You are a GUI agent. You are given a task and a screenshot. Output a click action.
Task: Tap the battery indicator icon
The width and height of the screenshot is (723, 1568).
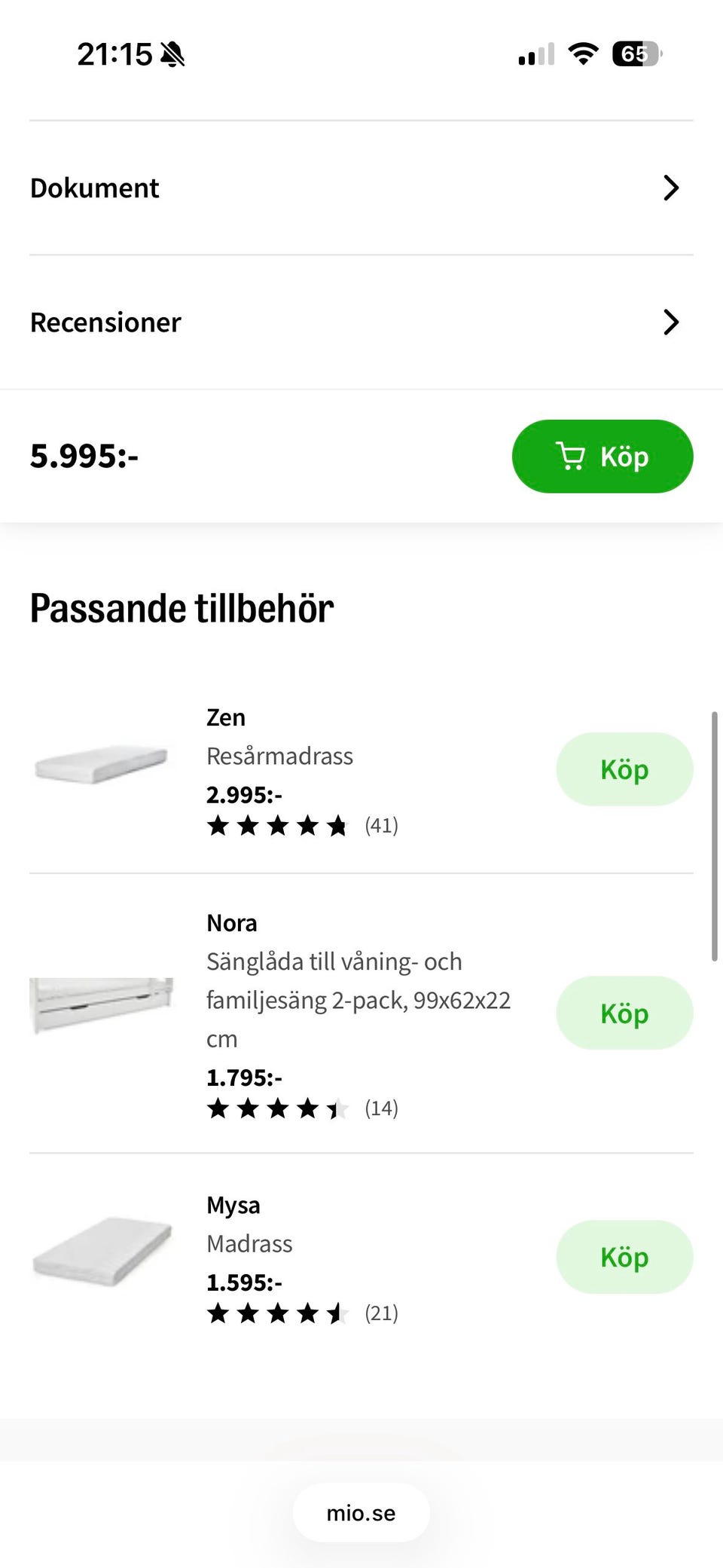click(x=636, y=54)
